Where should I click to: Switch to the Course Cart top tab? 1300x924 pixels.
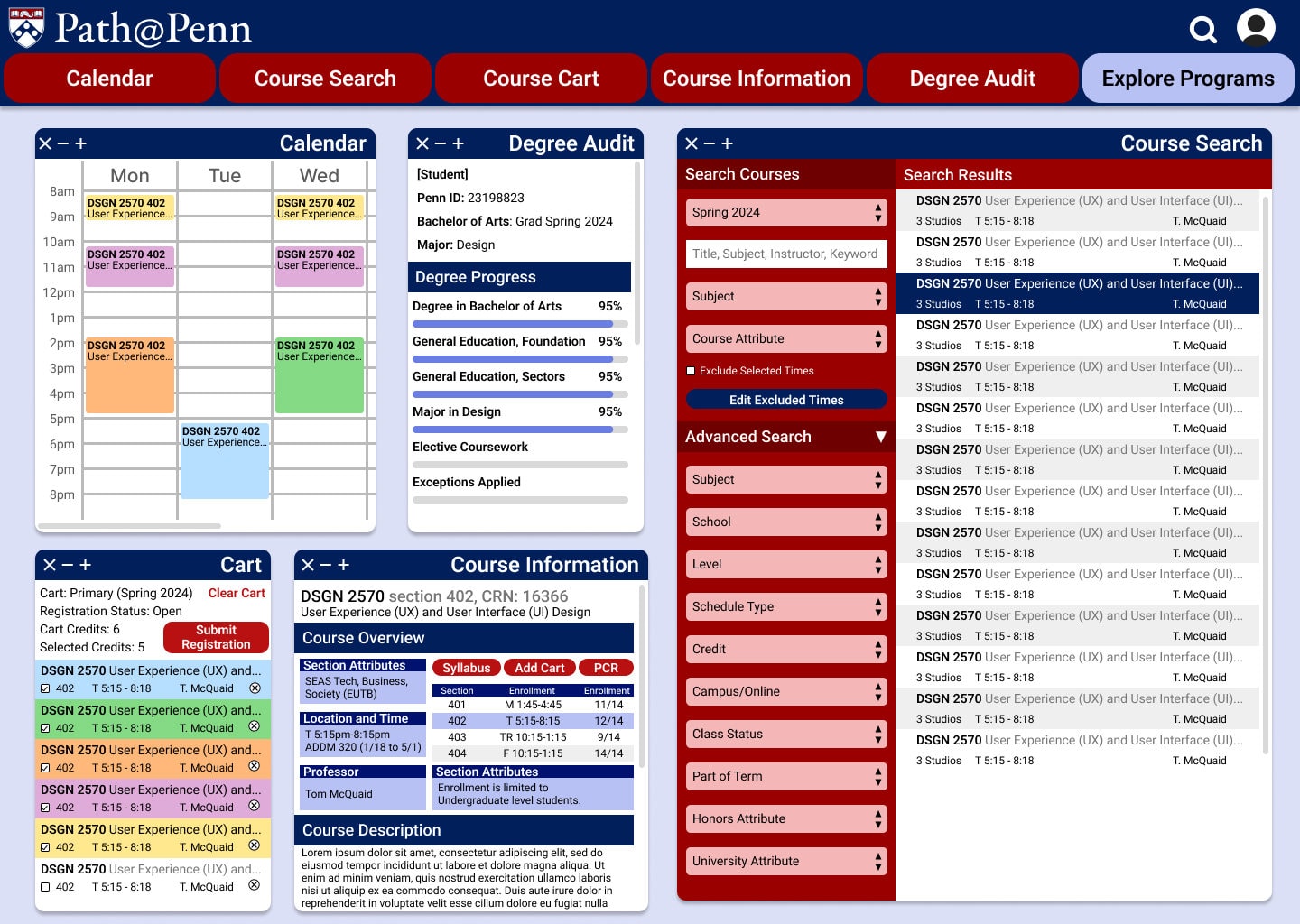pos(541,79)
